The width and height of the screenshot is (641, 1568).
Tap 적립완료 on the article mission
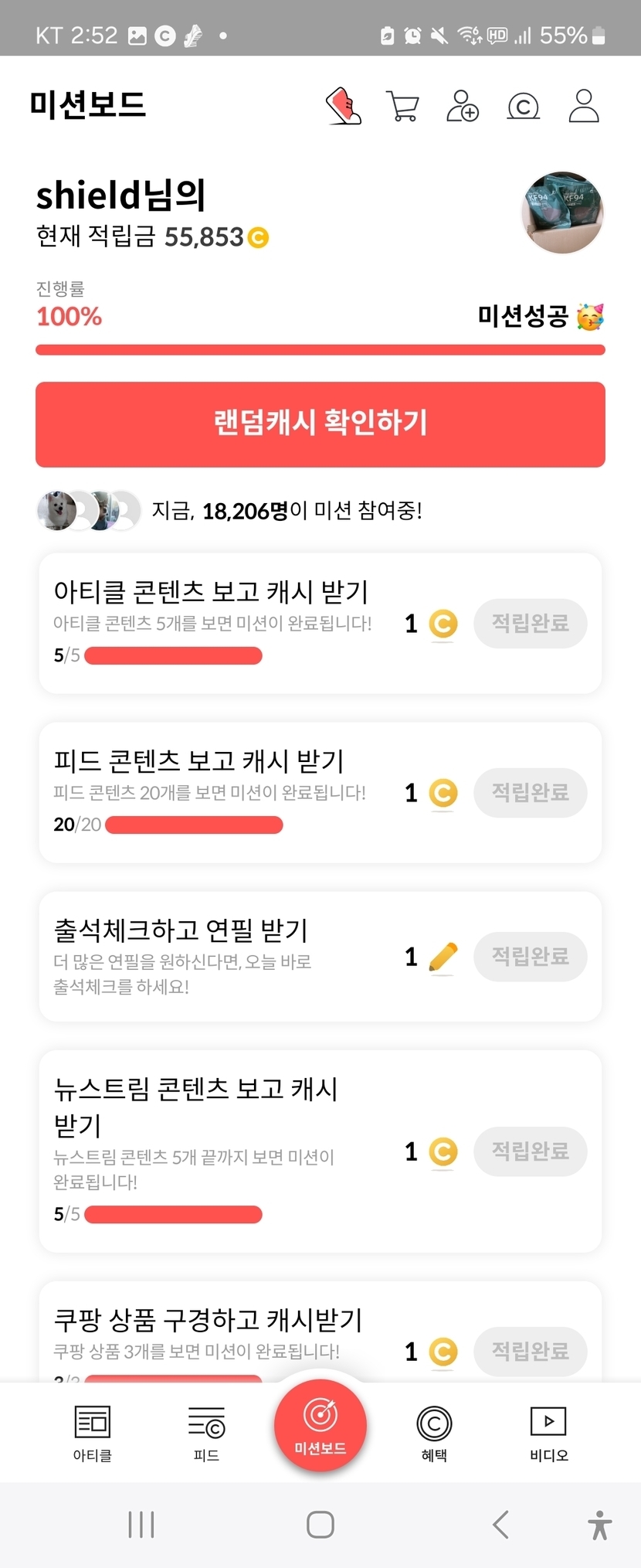[530, 624]
